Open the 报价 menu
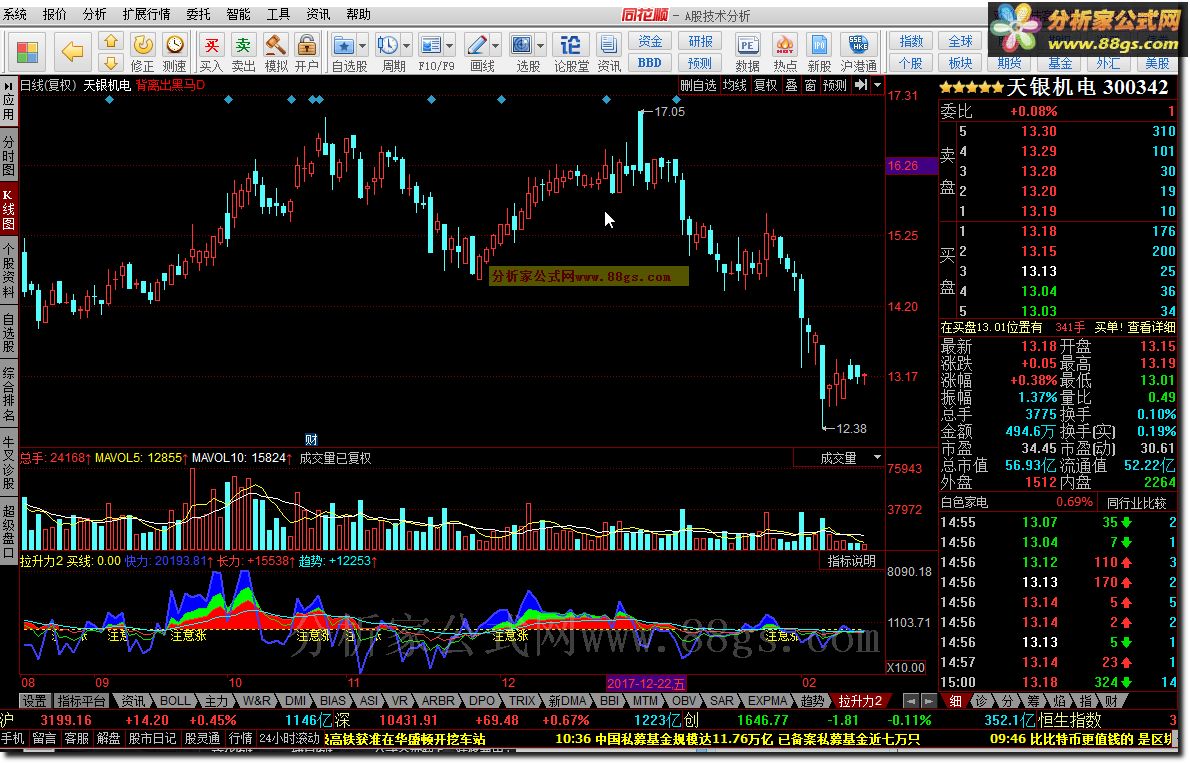1190x763 pixels. point(55,14)
